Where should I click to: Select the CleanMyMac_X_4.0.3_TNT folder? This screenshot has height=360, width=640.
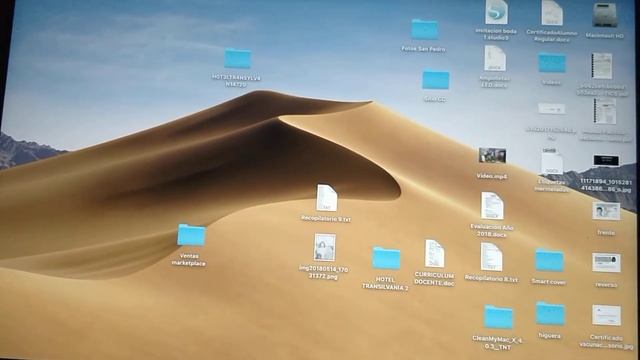pos(498,317)
